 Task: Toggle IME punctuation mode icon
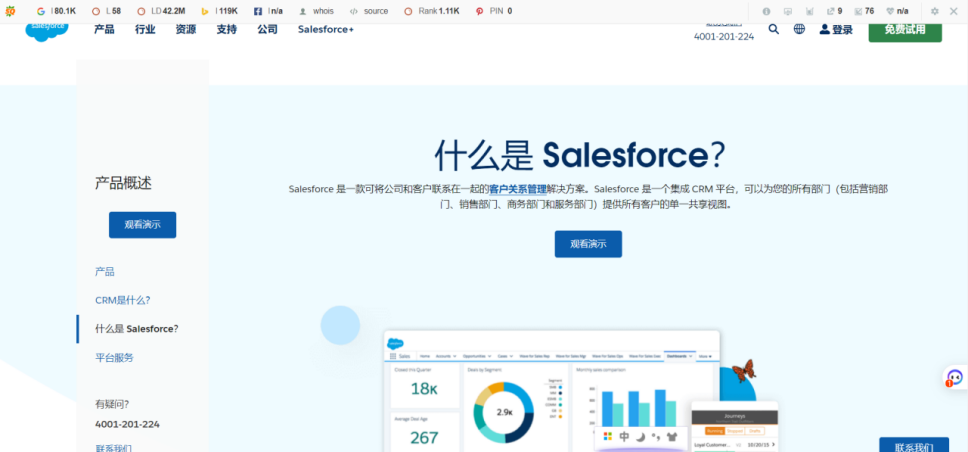(656, 437)
